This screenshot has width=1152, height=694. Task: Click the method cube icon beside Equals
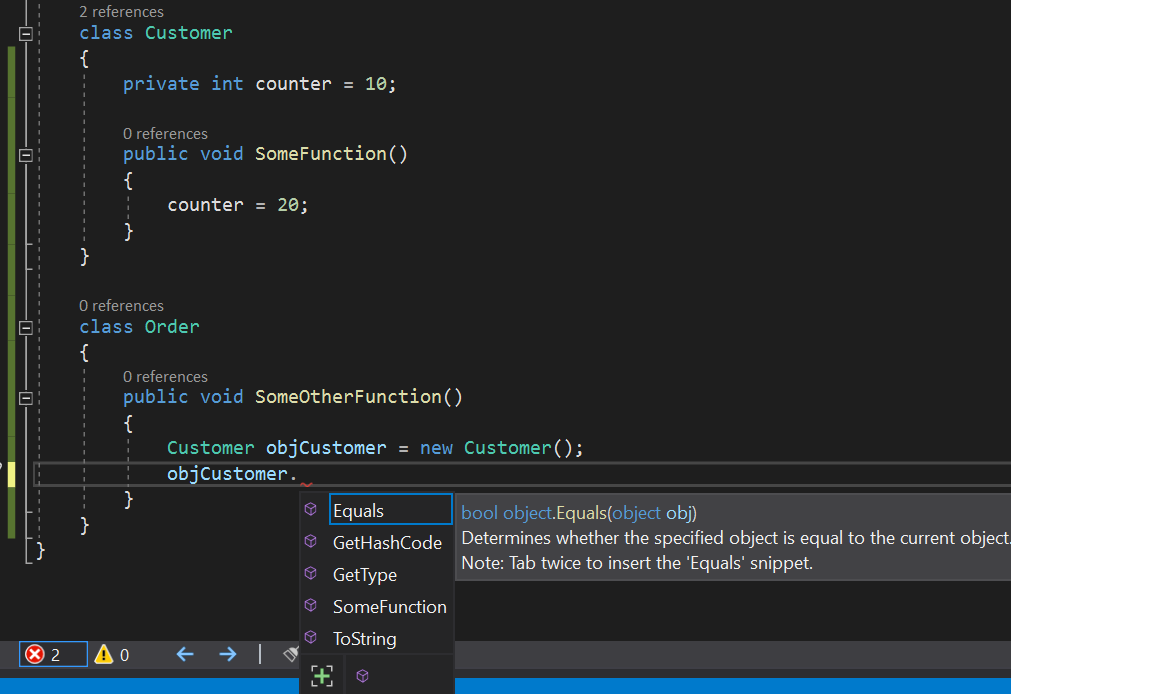310,509
